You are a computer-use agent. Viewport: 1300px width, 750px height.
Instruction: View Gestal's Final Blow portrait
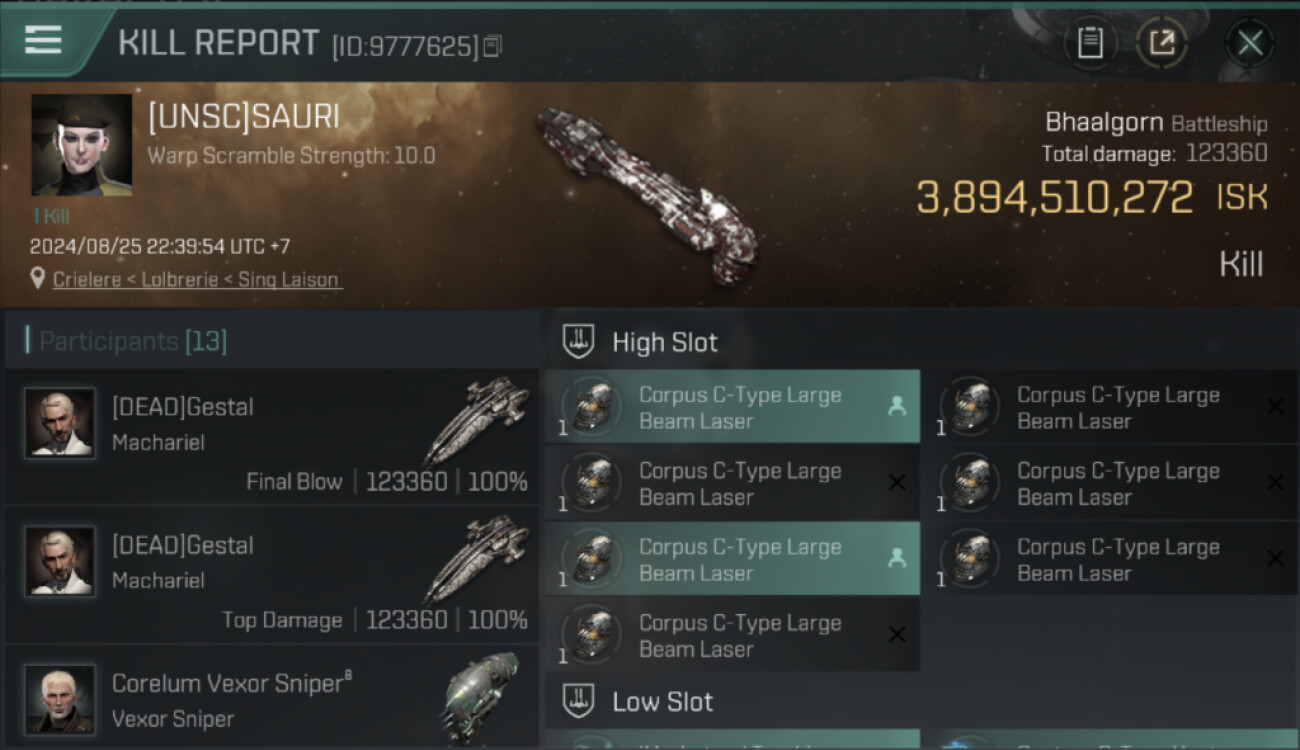(60, 423)
